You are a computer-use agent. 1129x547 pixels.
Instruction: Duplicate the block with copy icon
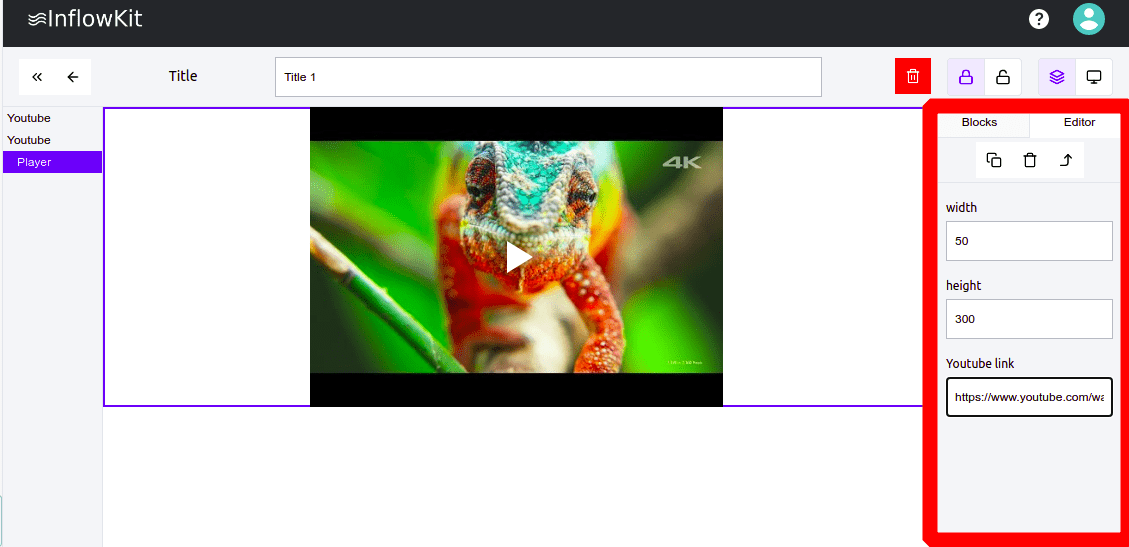click(x=994, y=160)
